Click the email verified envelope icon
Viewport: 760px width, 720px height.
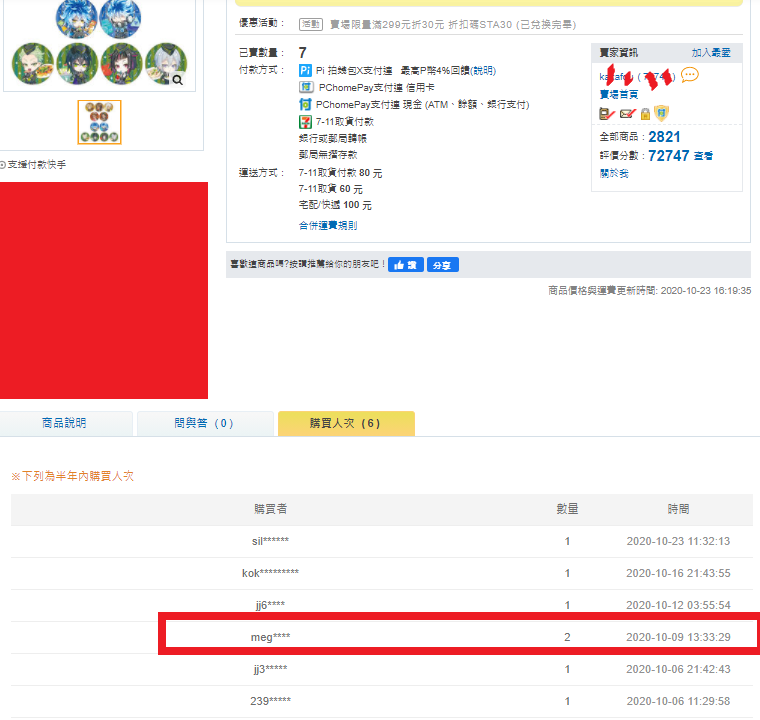627,114
